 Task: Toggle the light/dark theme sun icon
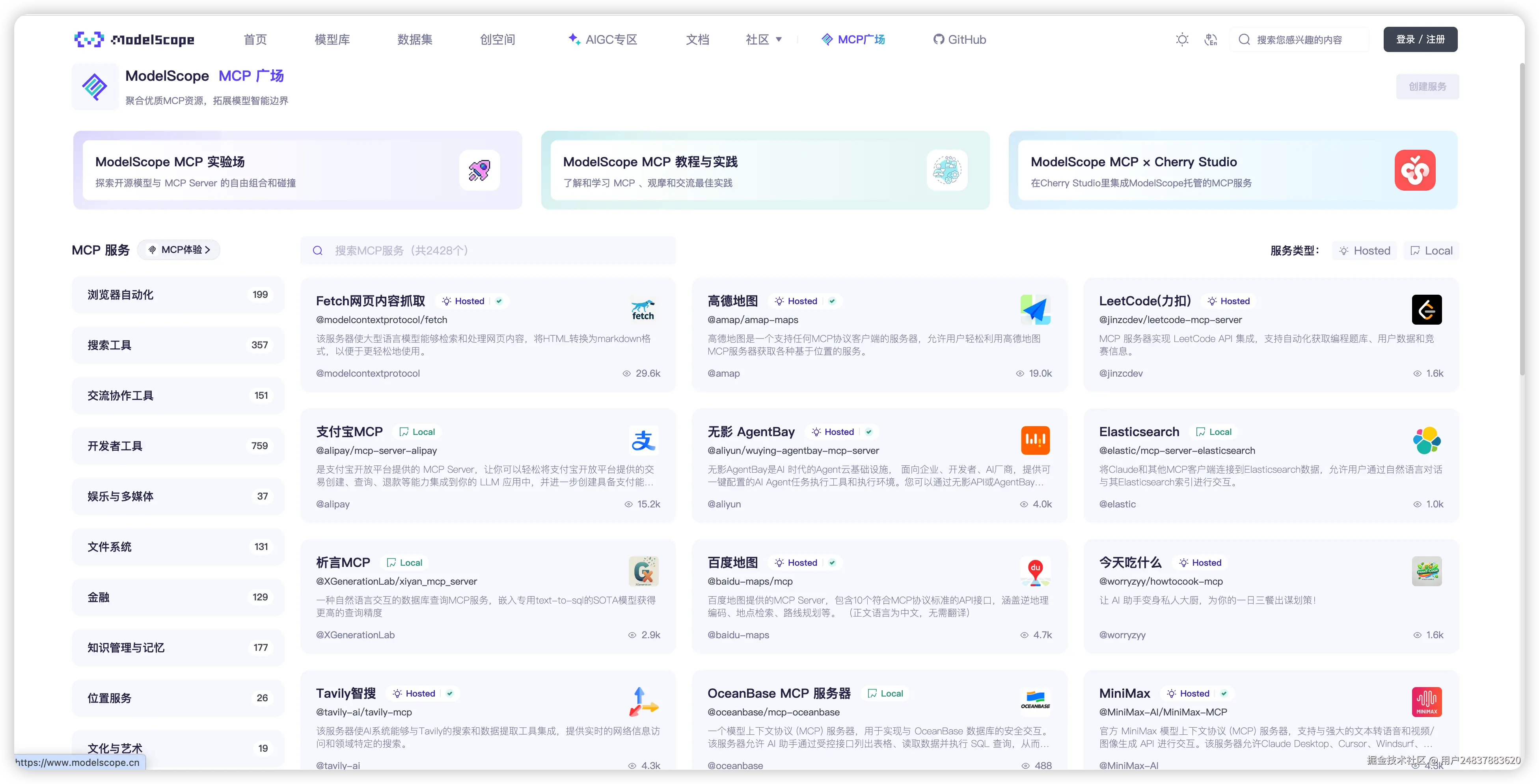[1182, 39]
